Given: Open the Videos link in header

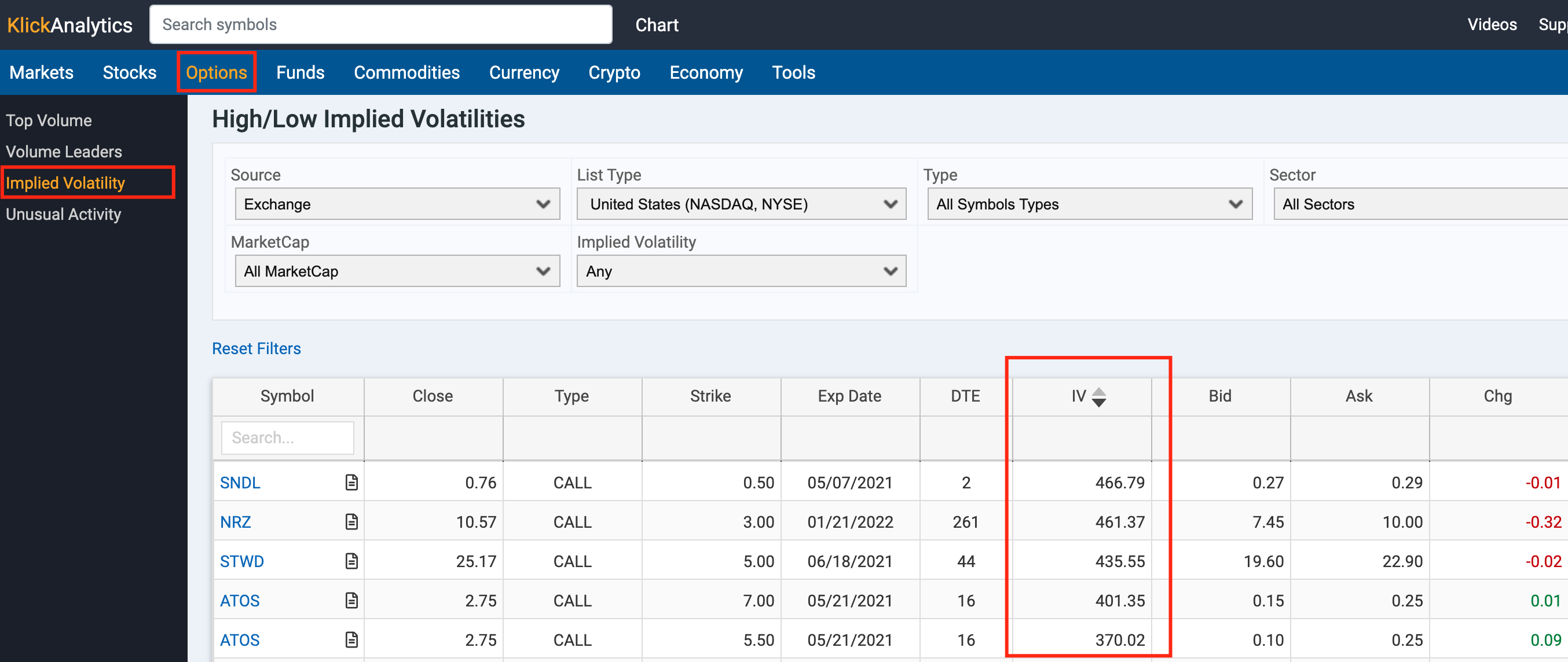Looking at the screenshot, I should 1492,24.
